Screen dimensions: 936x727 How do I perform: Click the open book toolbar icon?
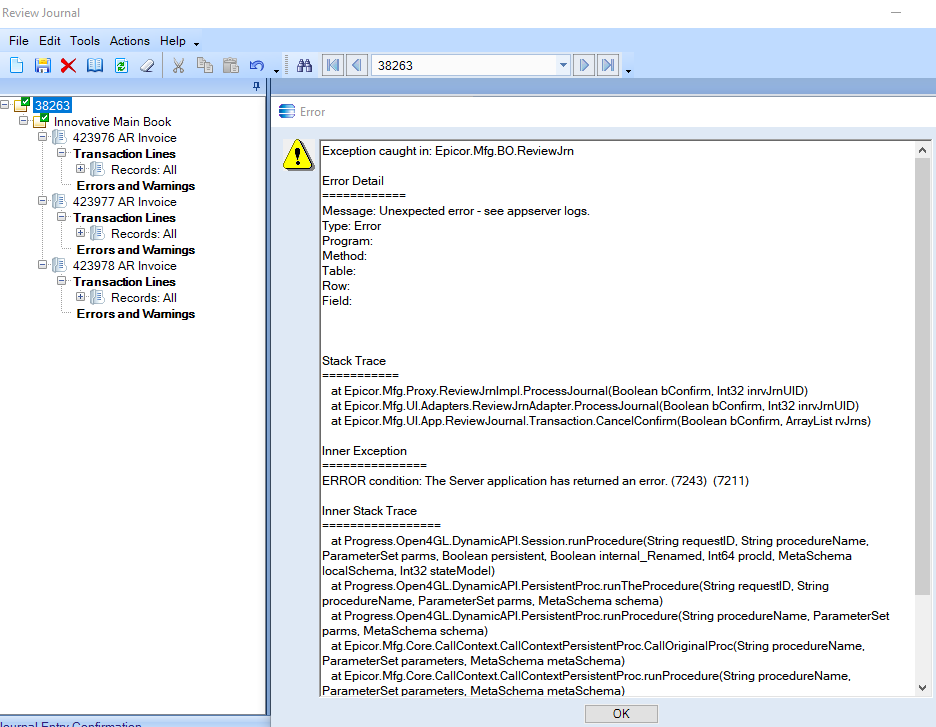click(95, 65)
